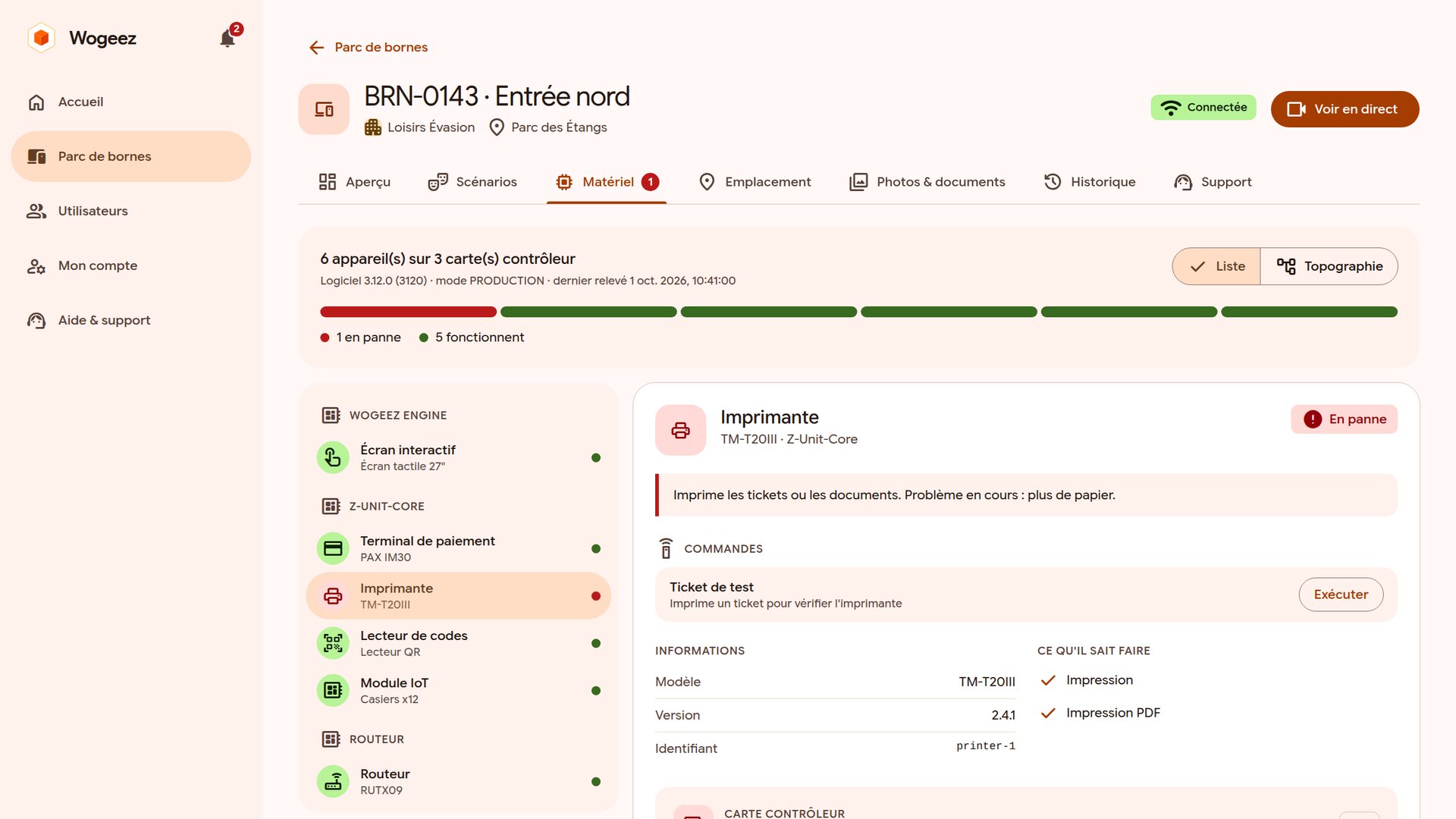Viewport: 1456px width, 819px height.
Task: Switch to the Matériel tab
Action: [607, 182]
